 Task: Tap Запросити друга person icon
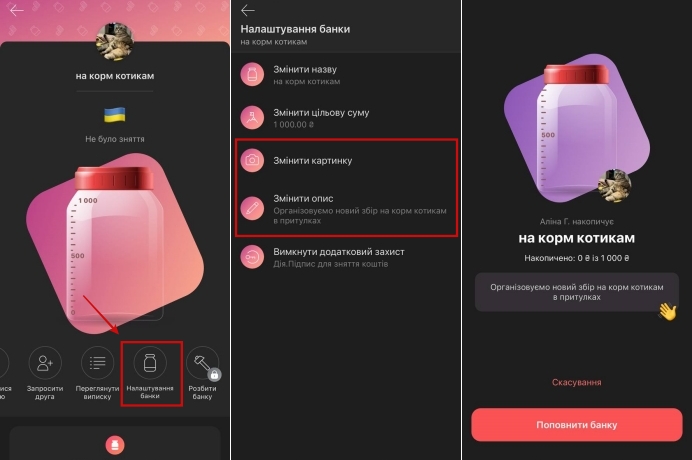[x=45, y=363]
